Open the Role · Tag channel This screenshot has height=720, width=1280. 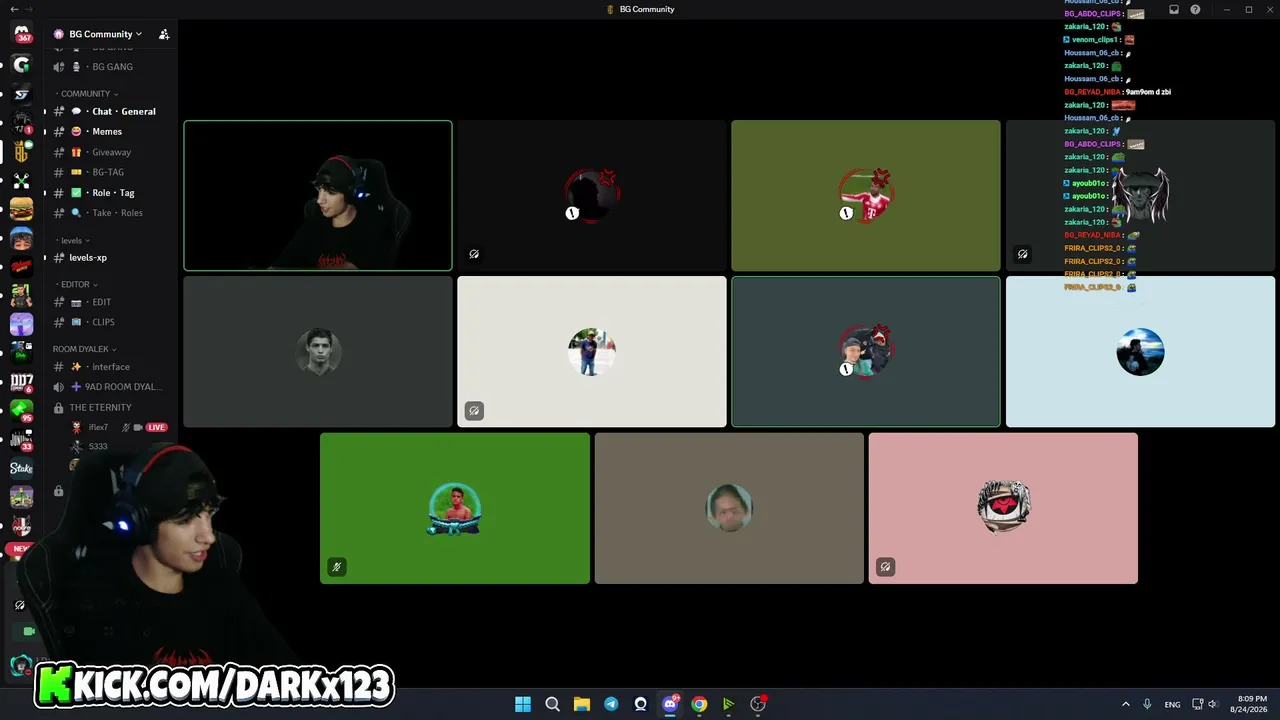(111, 193)
